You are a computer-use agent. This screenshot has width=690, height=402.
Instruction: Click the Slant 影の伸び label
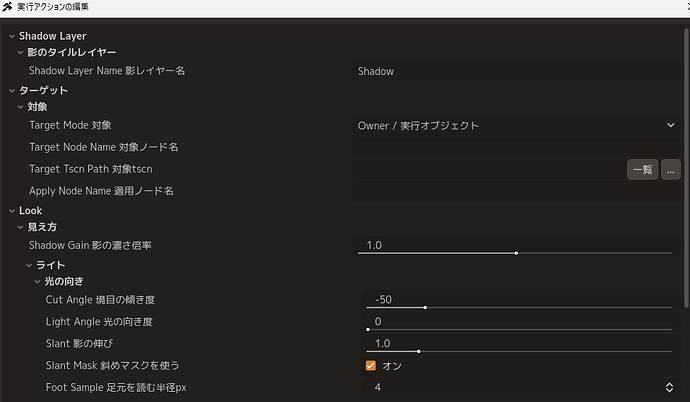click(79, 344)
